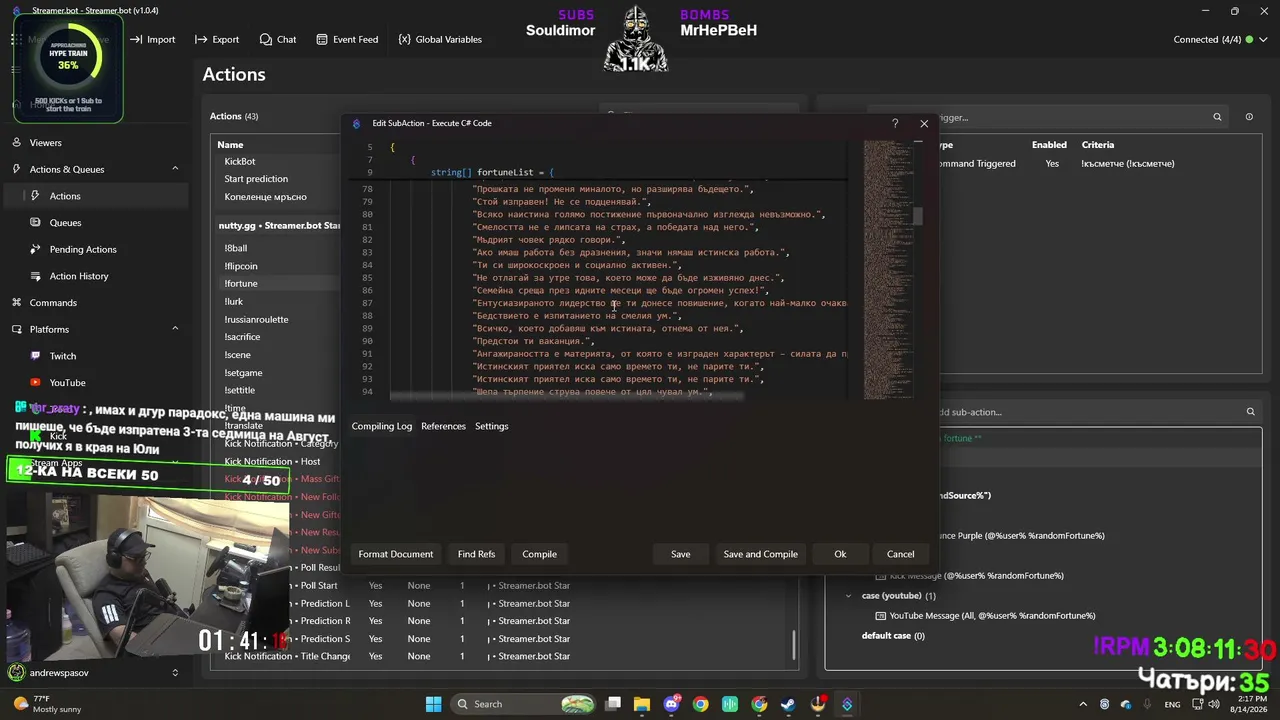The width and height of the screenshot is (1280, 720).
Task: Click the Actions list vertical scrollbar
Action: click(795, 645)
